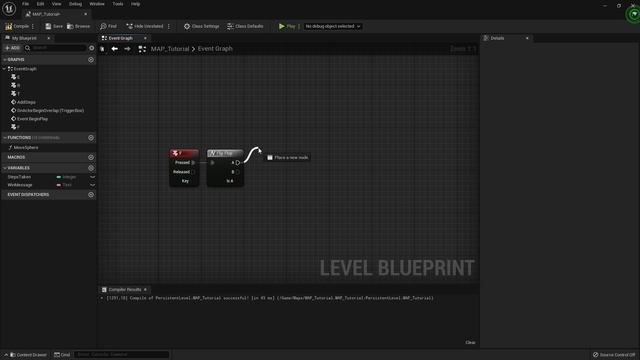This screenshot has width=640, height=360.
Task: Open the Help menu
Action: pos(136,4)
